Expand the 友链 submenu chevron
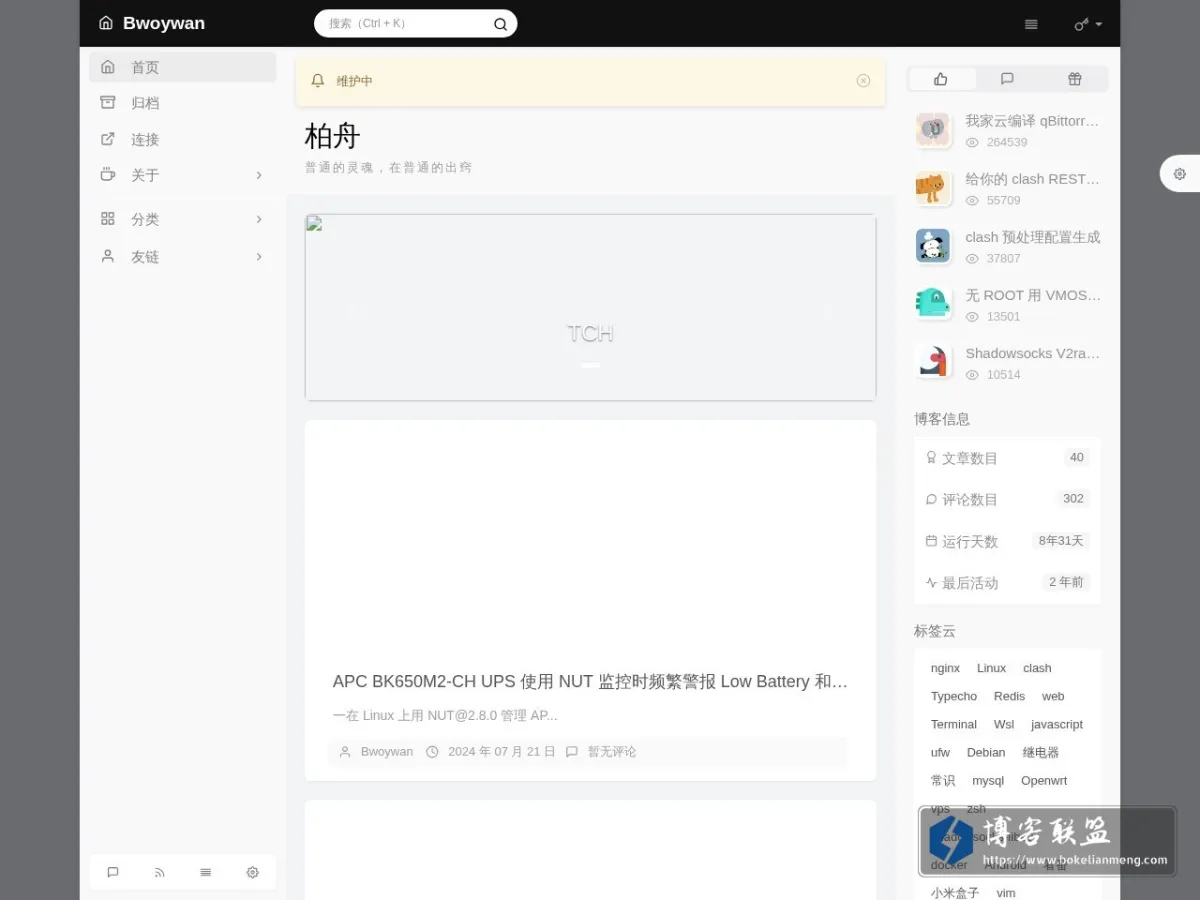Screen dimensions: 1200x900 coord(259,257)
